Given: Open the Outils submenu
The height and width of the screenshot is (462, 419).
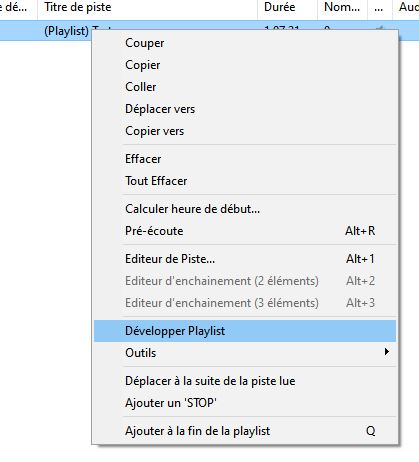Looking at the screenshot, I should tap(245, 353).
